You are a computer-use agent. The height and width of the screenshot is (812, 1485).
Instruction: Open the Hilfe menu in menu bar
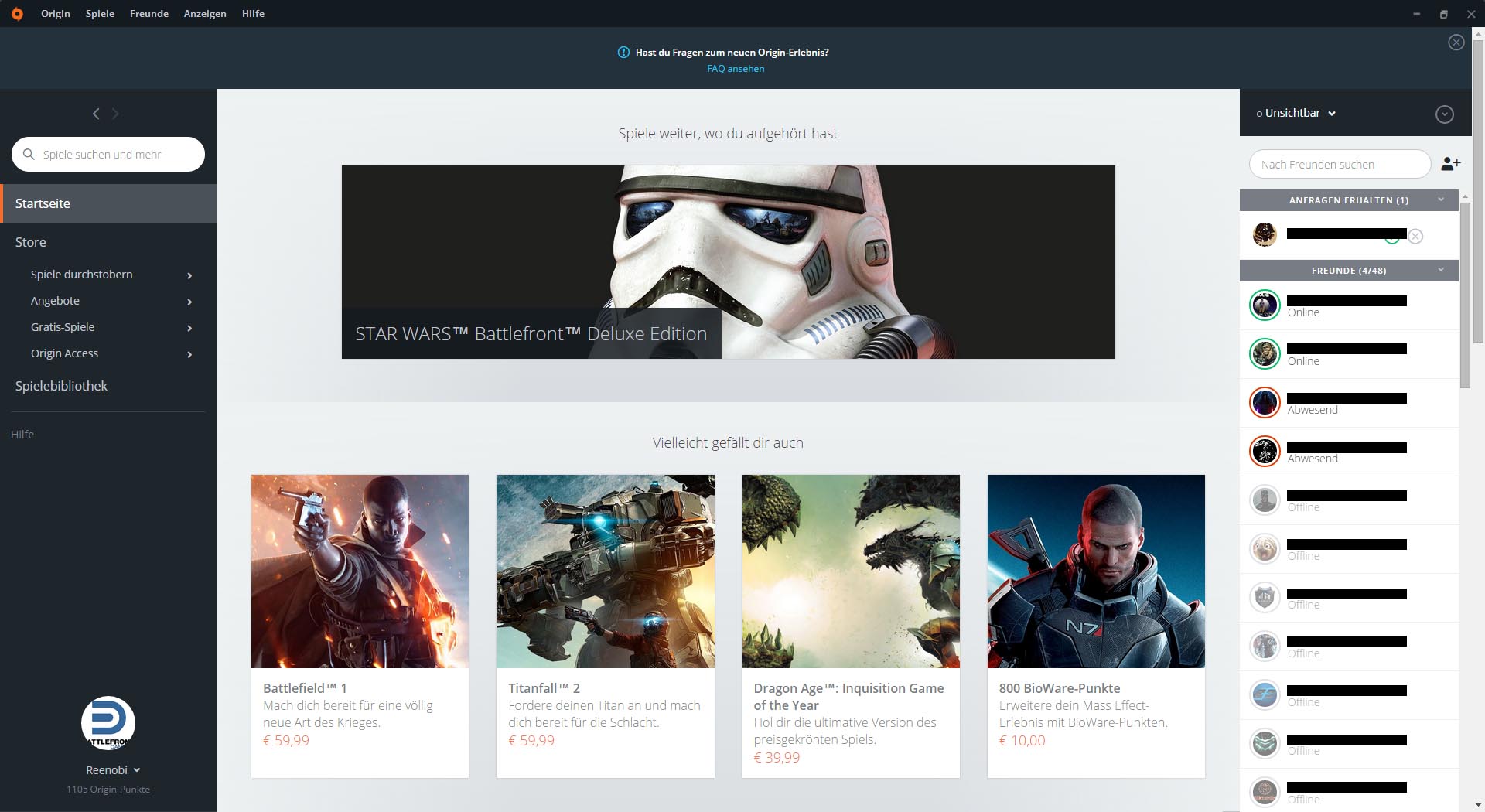[x=253, y=14]
